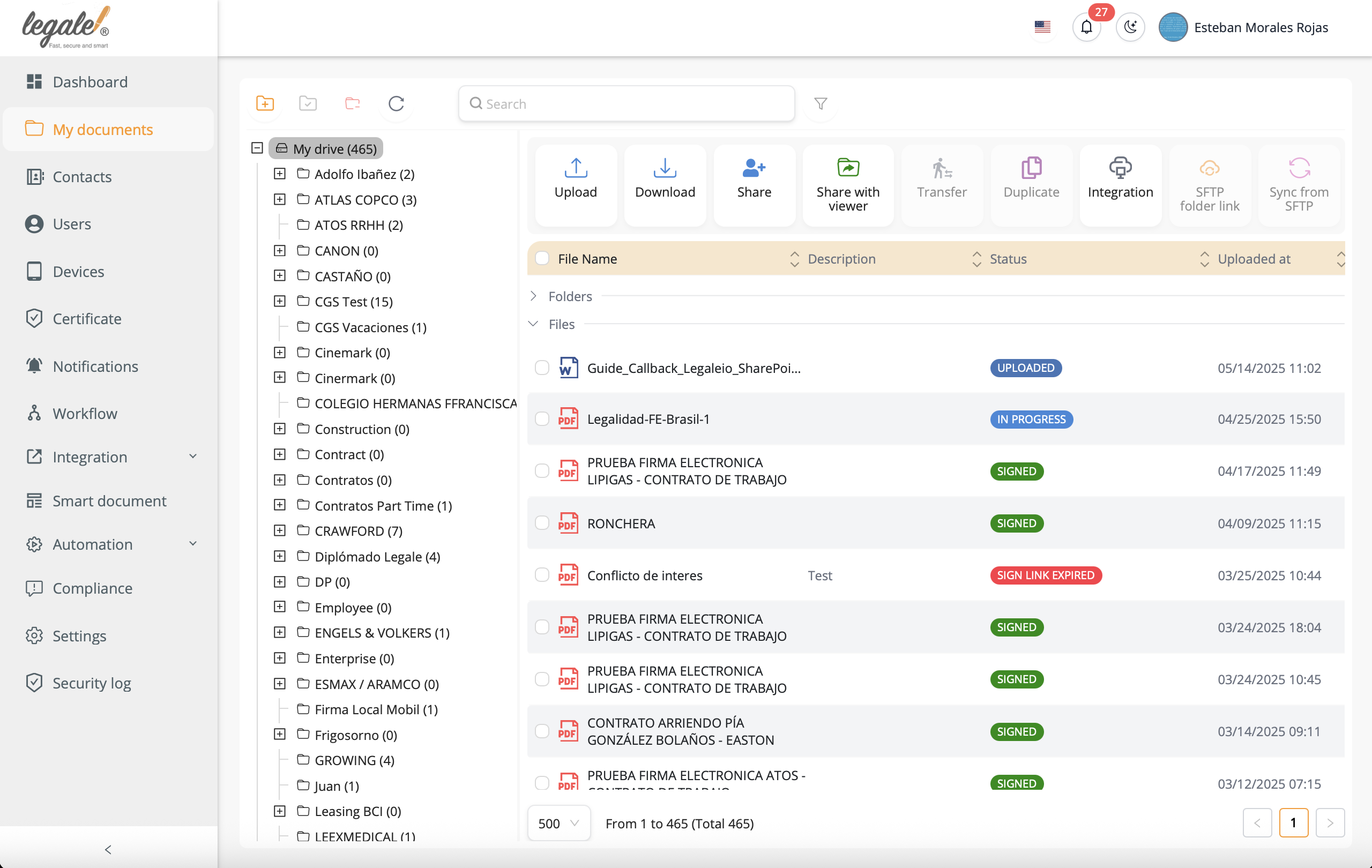Toggle dark mode moon icon

1130,27
